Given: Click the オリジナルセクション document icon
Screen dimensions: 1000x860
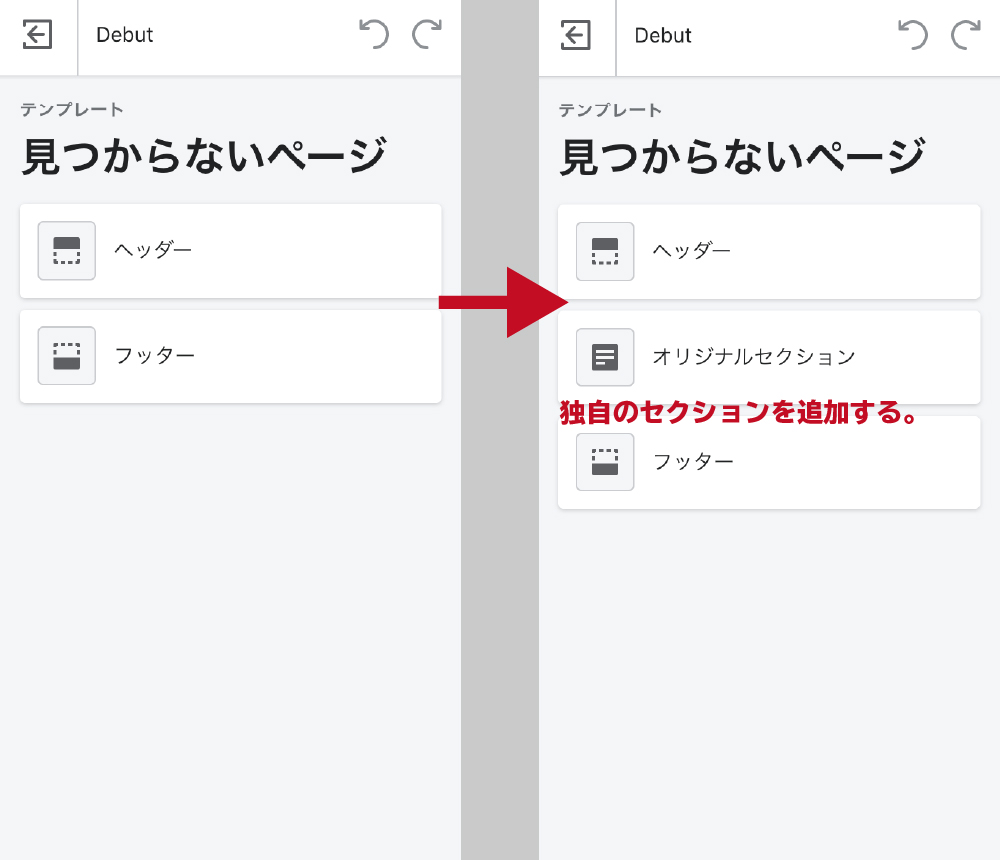Looking at the screenshot, I should coord(605,357).
